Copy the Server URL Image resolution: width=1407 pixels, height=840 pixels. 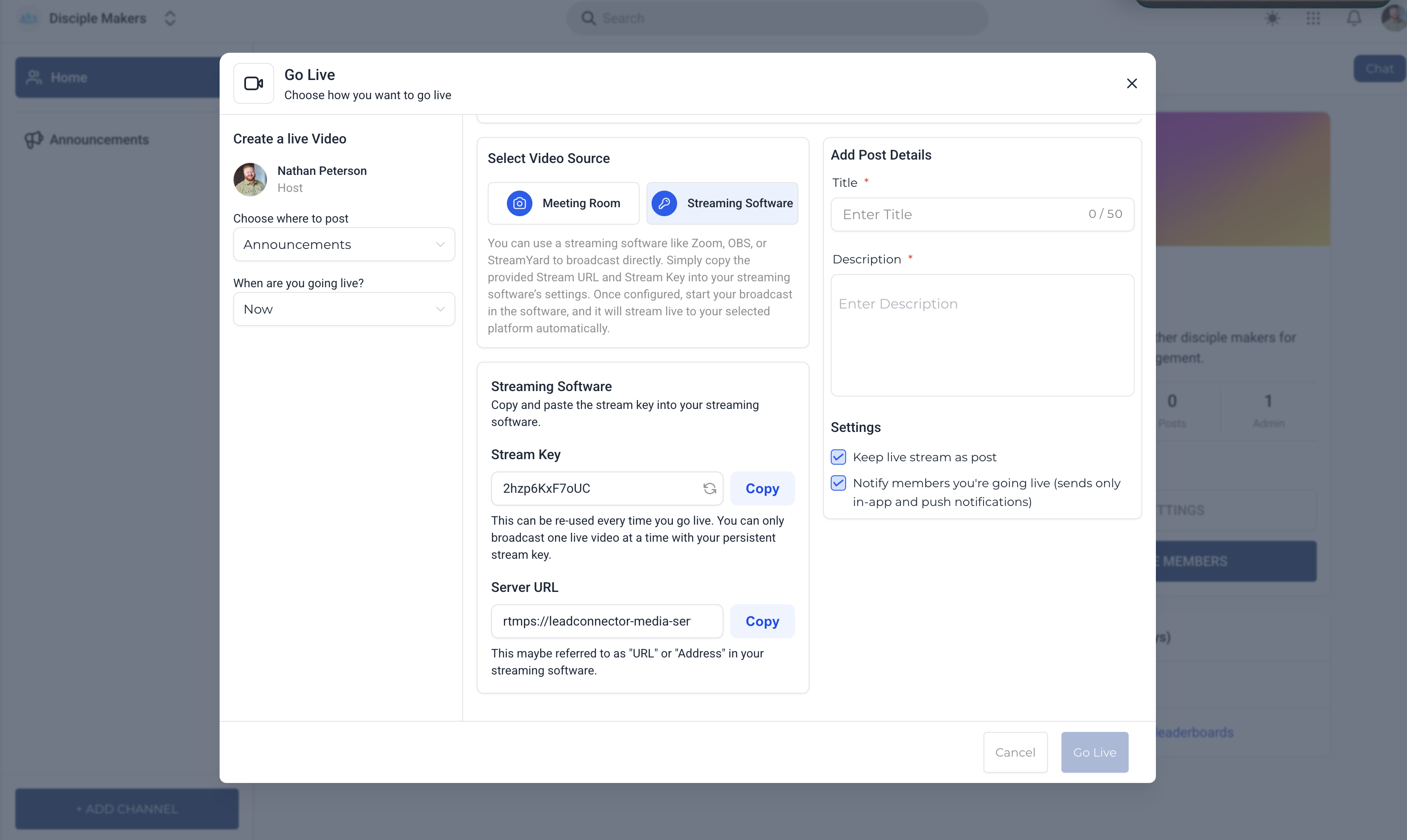coord(762,622)
